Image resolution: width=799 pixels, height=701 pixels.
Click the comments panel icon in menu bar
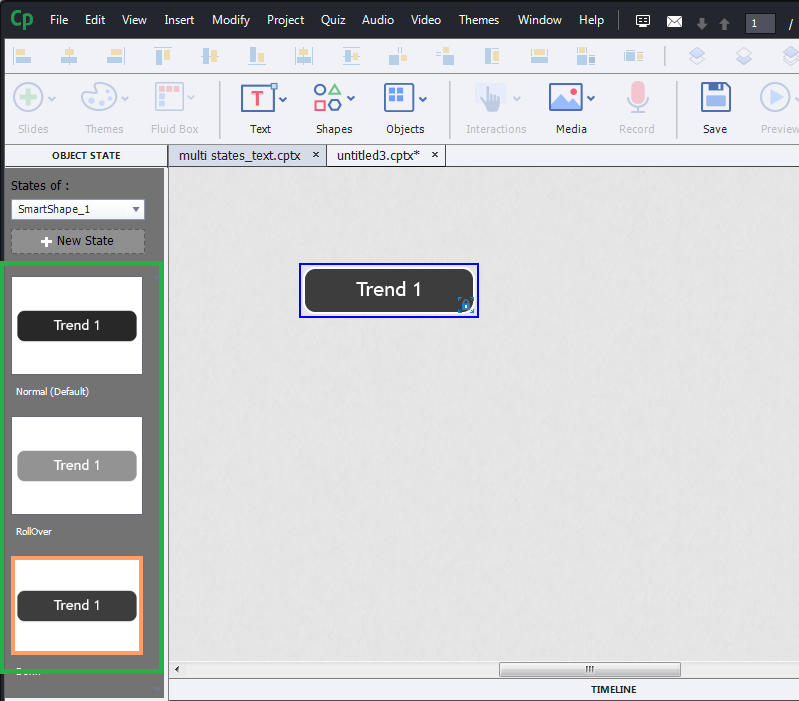pyautogui.click(x=643, y=21)
